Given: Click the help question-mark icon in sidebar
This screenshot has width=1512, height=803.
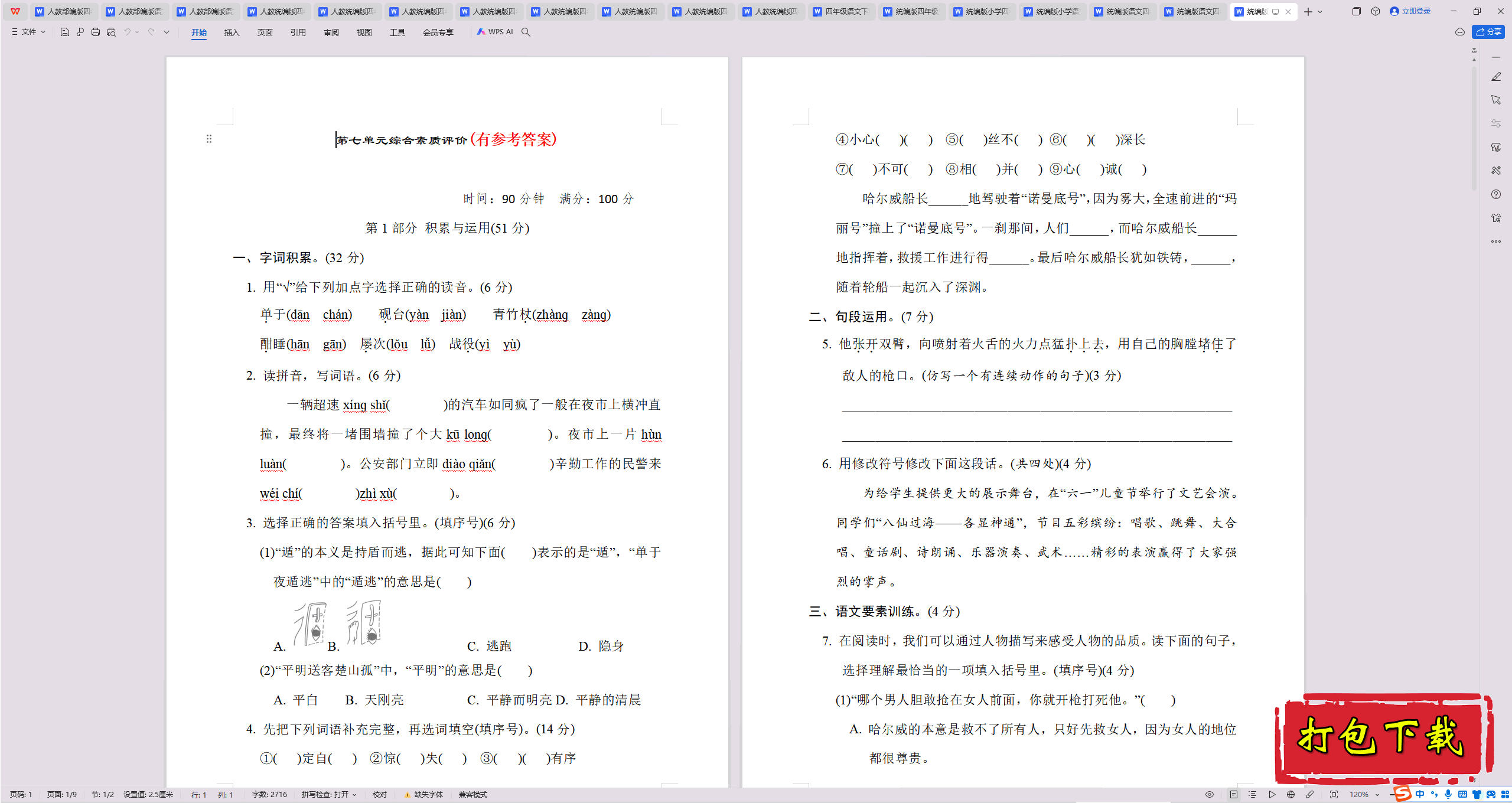Looking at the screenshot, I should (x=1496, y=194).
